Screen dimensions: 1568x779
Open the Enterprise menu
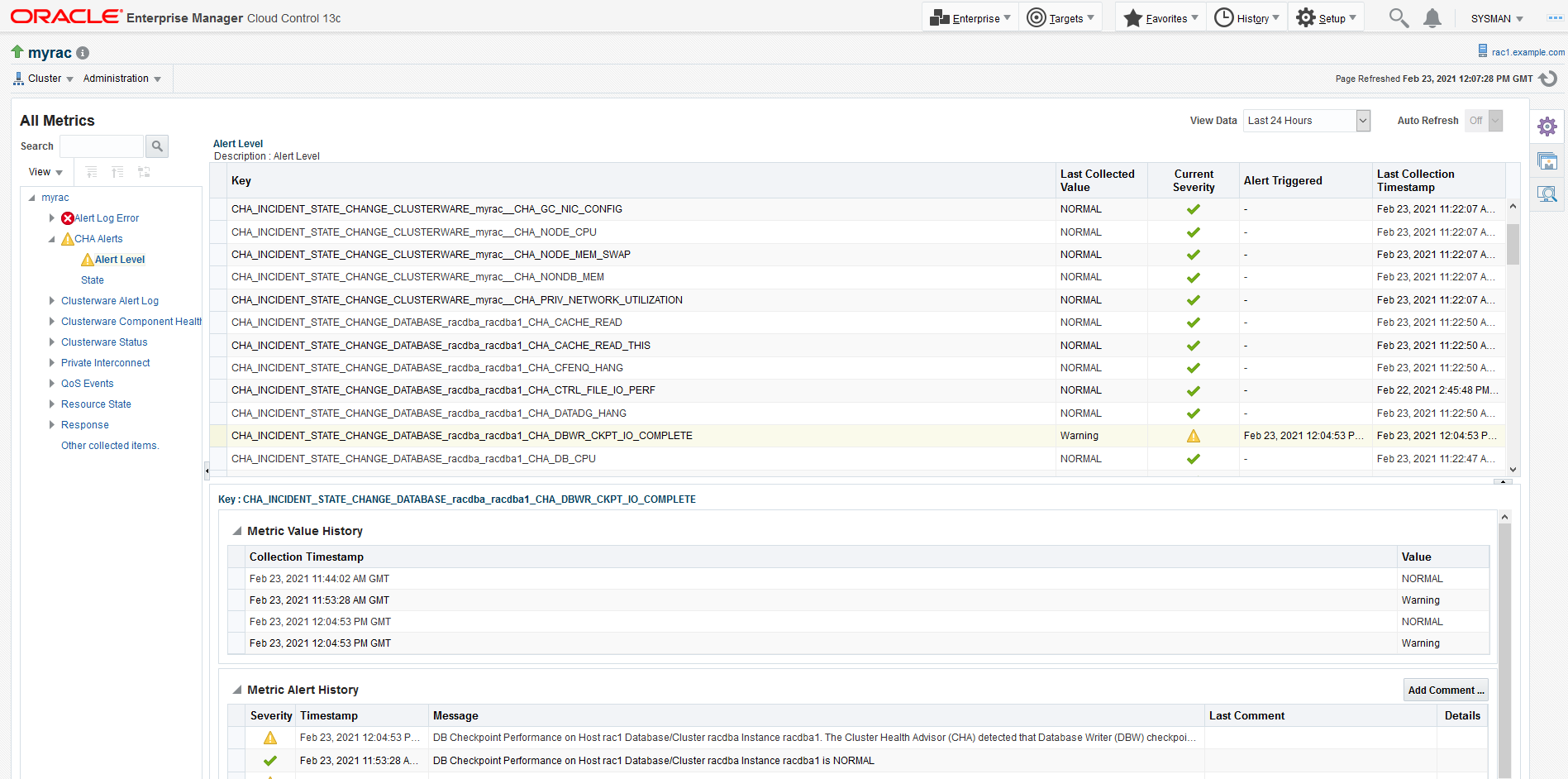click(x=970, y=18)
